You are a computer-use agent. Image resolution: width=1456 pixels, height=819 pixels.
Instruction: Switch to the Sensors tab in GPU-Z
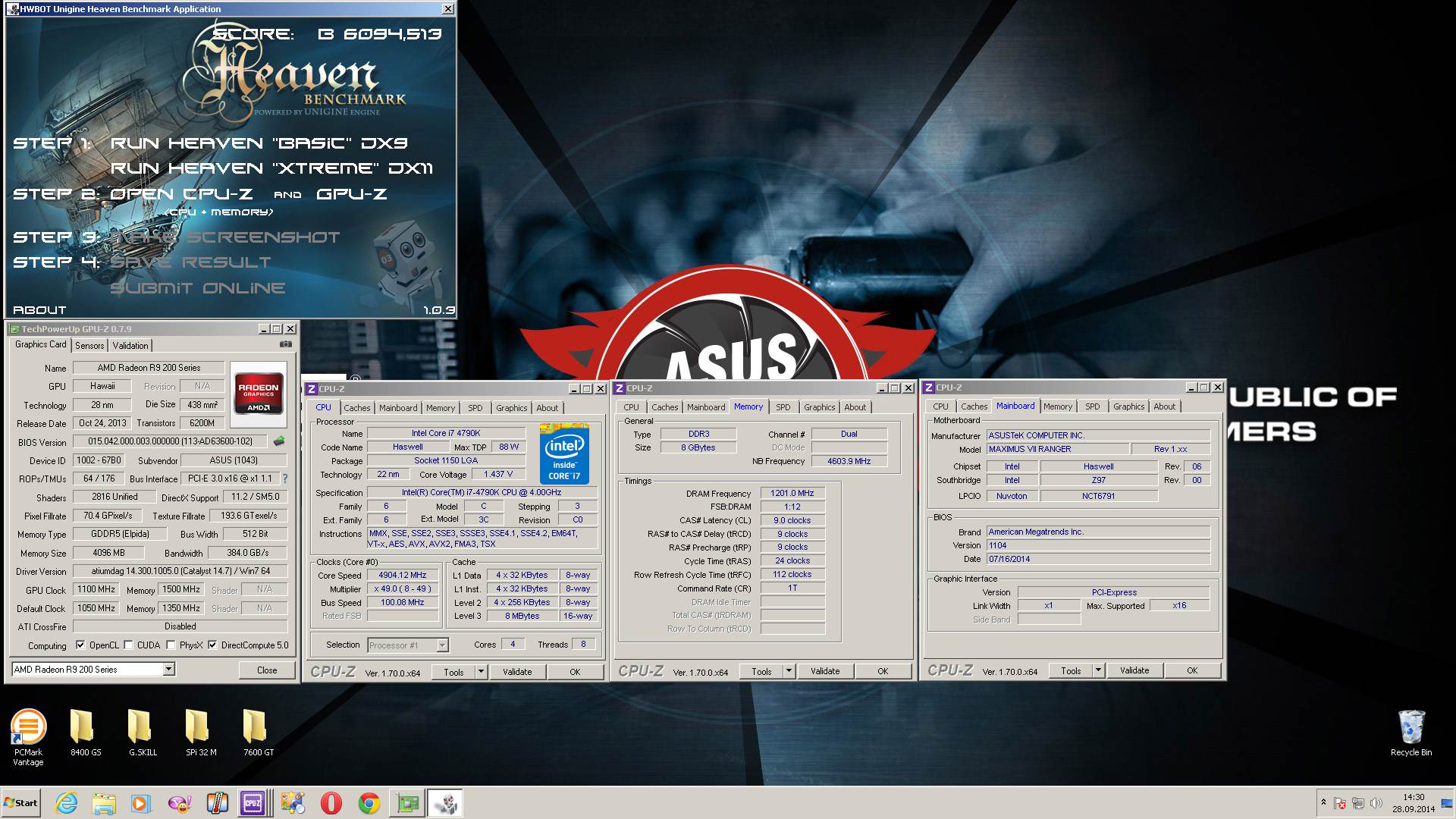point(89,345)
